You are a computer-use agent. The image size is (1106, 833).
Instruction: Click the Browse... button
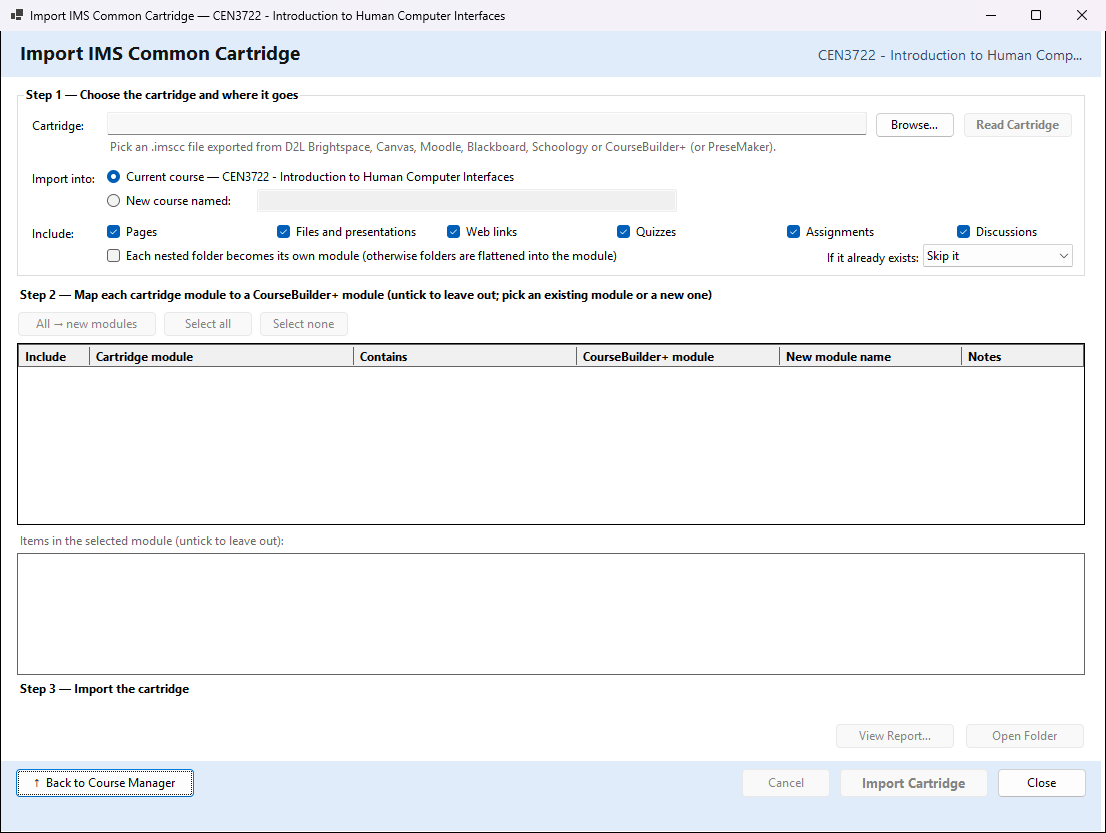click(914, 125)
